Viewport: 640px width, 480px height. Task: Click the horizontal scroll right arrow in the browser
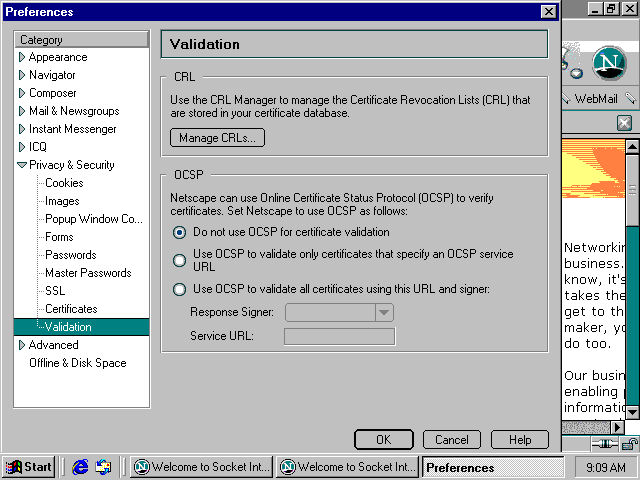[x=618, y=427]
